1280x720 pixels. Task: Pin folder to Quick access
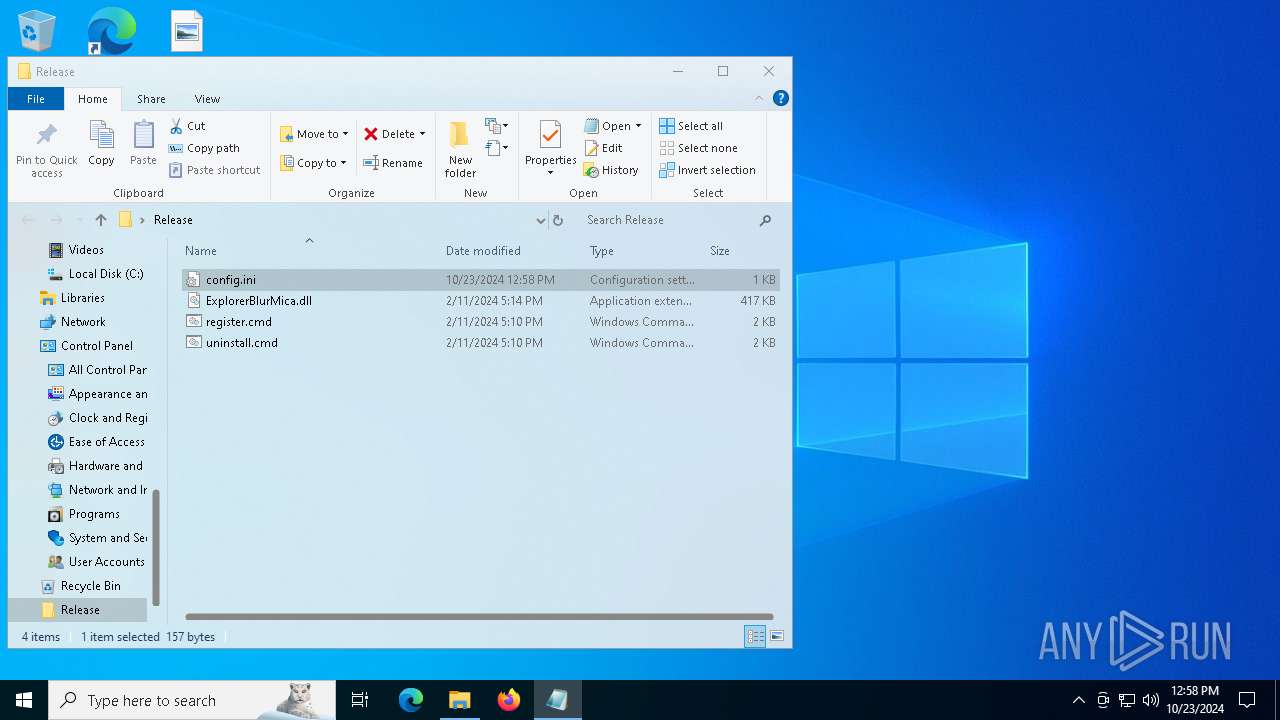click(x=46, y=150)
